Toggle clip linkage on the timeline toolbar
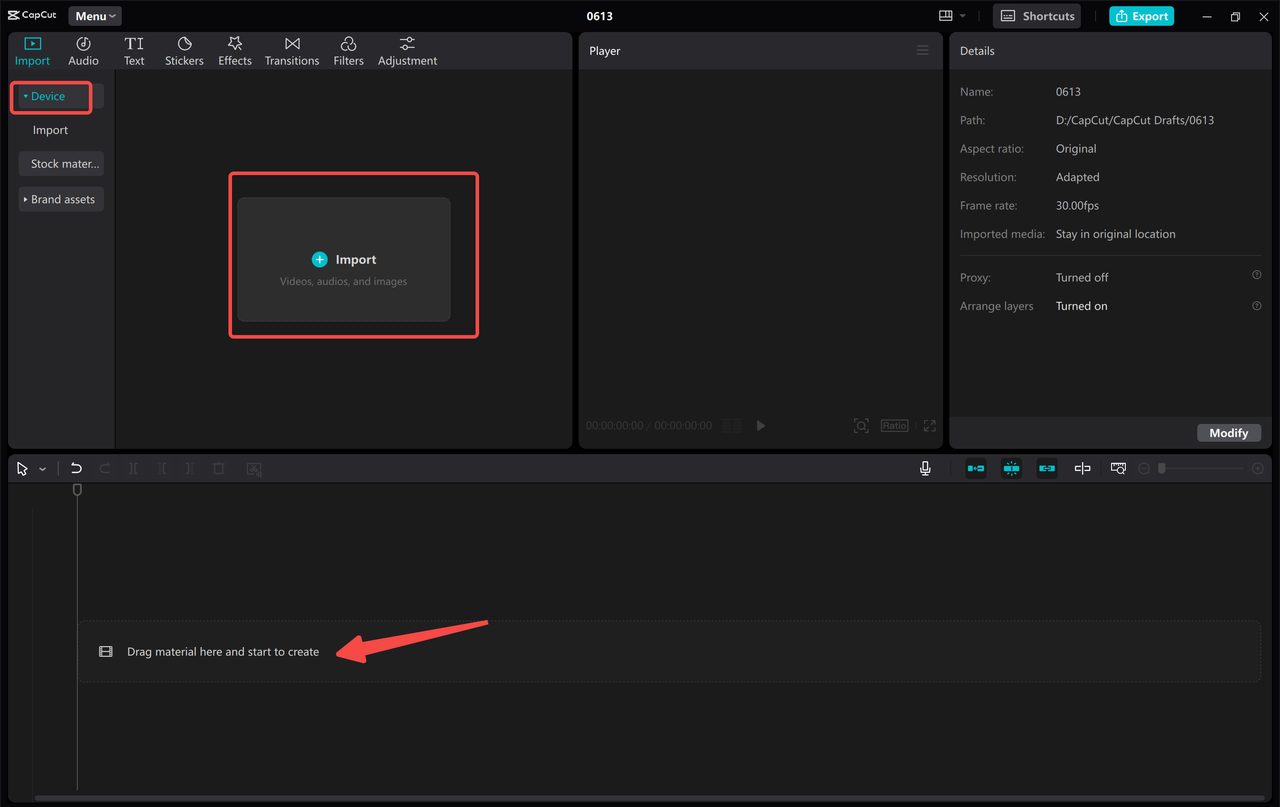This screenshot has height=807, width=1280. point(1047,468)
